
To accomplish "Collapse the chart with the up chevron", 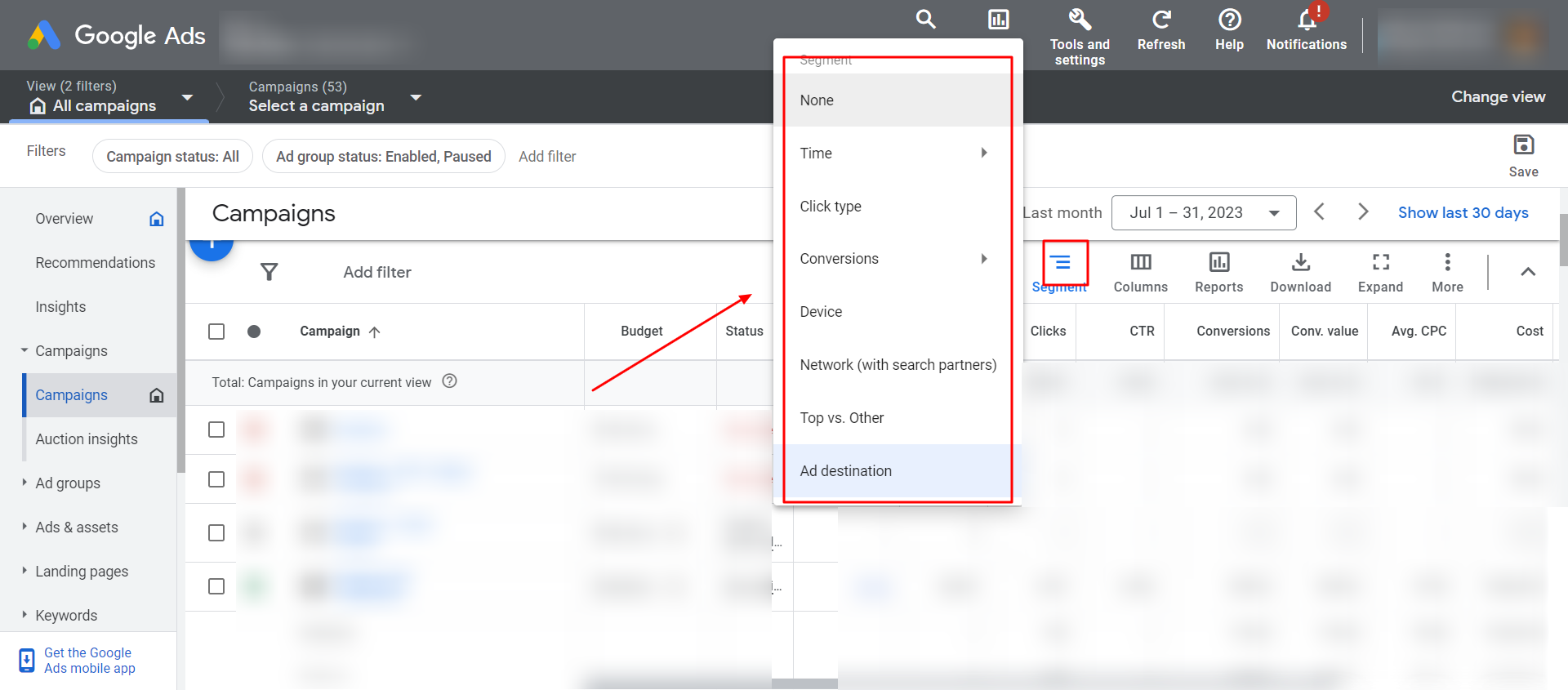I will click(1528, 272).
